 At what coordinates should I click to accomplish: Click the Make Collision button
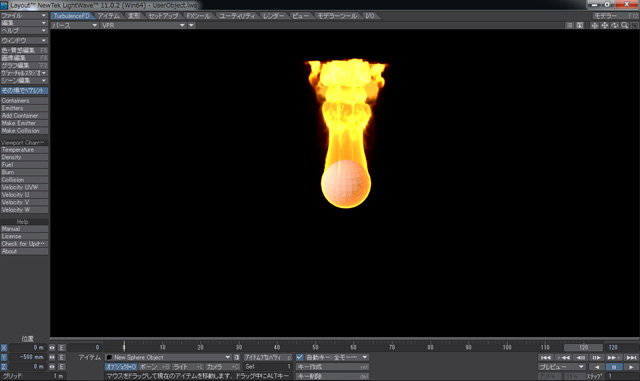[24, 131]
